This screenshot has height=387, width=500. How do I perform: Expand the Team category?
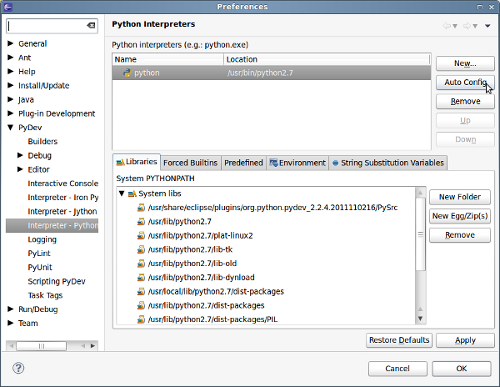(11, 323)
